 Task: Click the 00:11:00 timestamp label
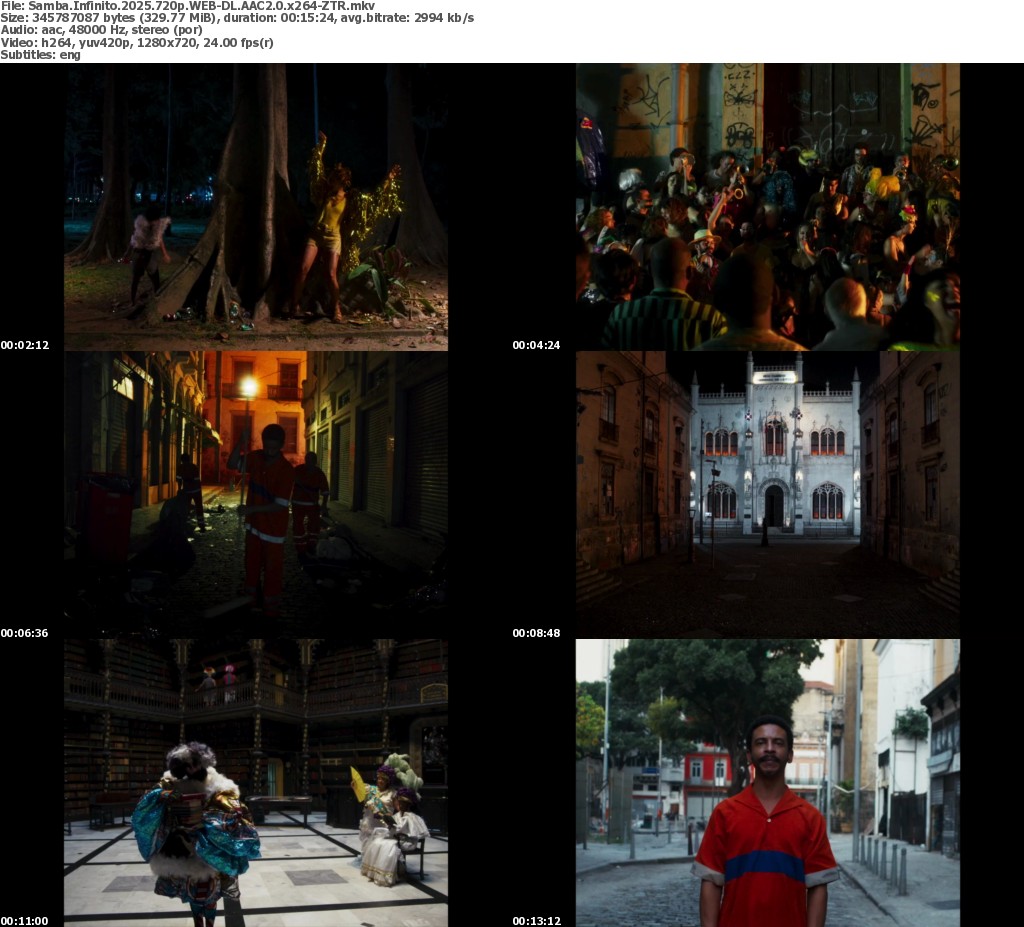pos(25,921)
